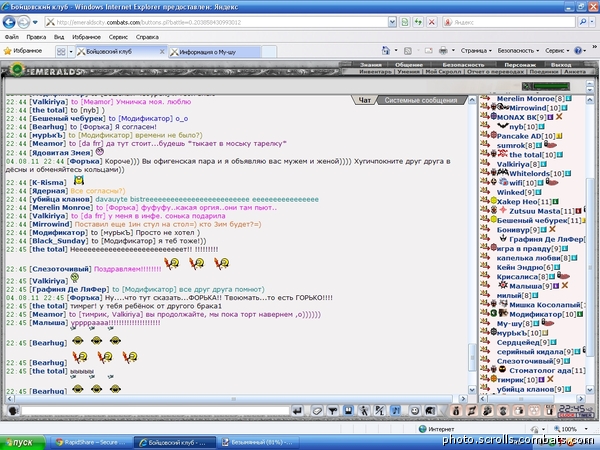600x450 pixels.
Task: Click the Print icon
Action: point(443,51)
